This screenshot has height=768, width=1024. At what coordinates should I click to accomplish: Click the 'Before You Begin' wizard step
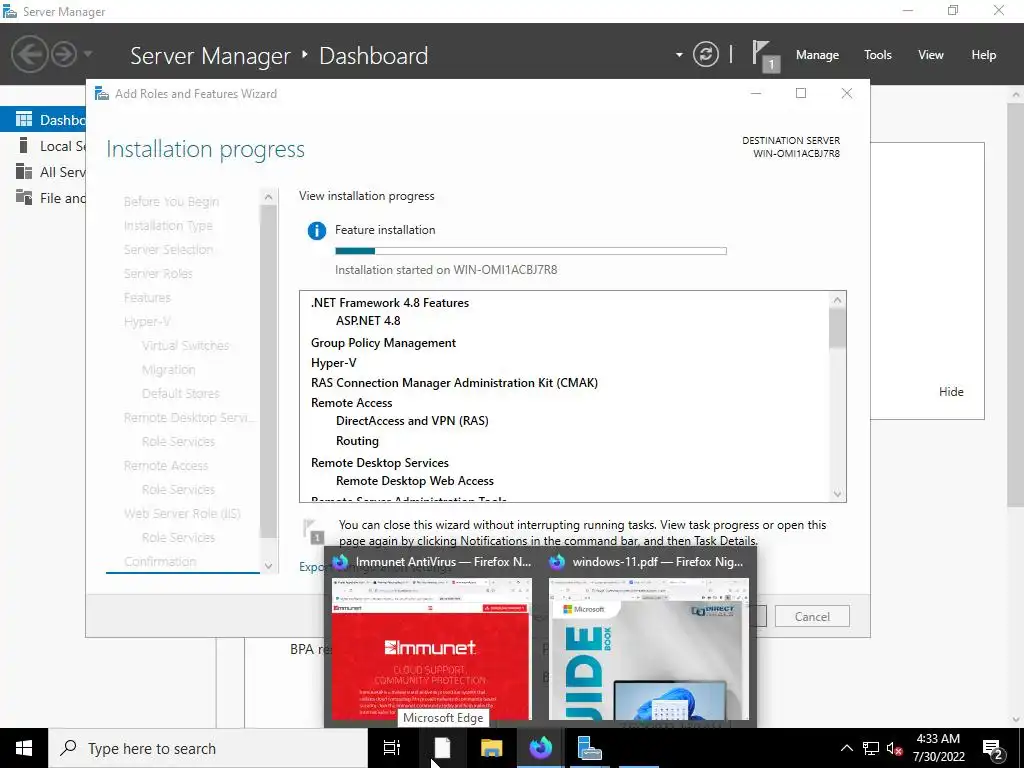click(x=171, y=202)
